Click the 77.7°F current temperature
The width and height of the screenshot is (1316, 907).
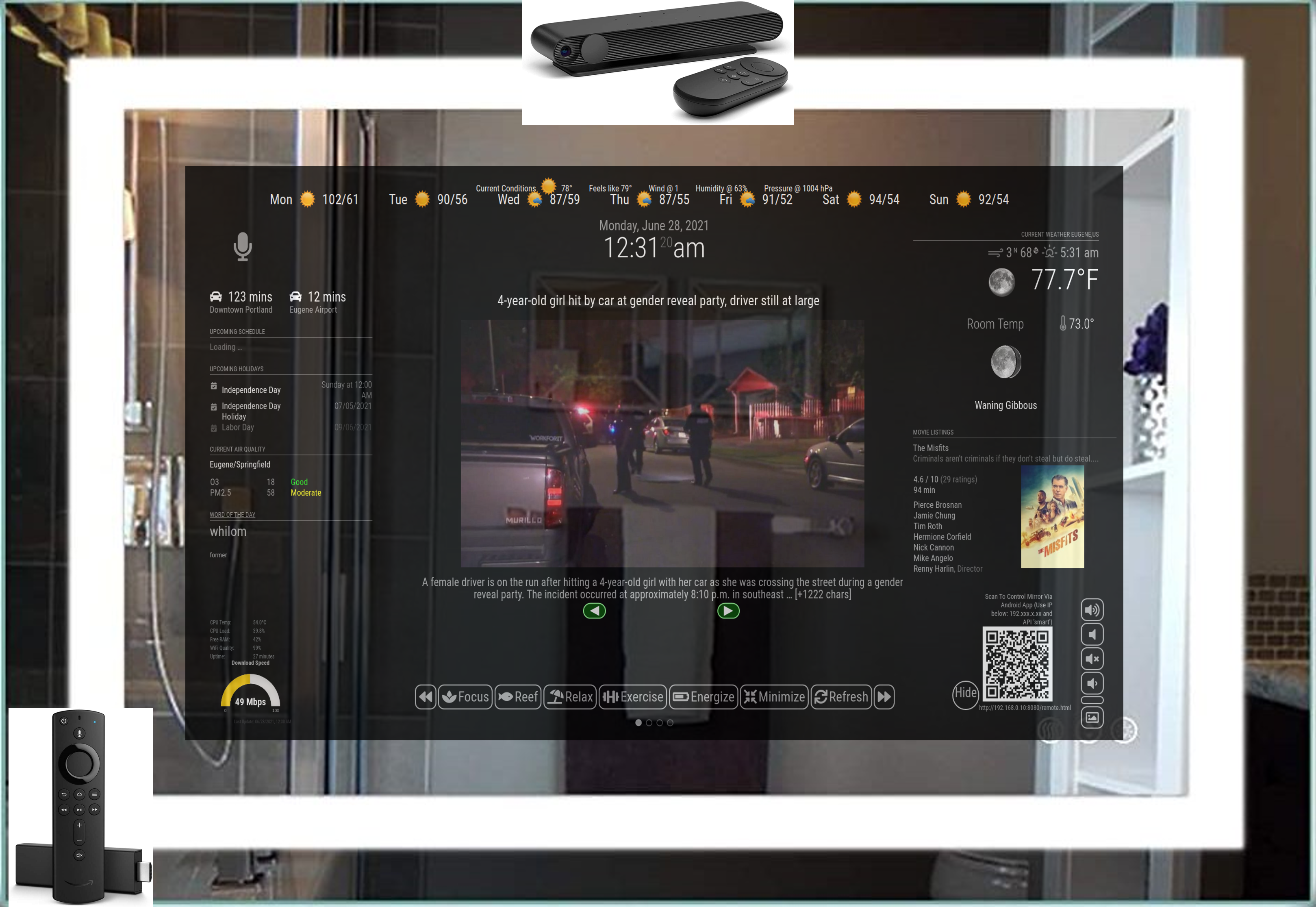pyautogui.click(x=1064, y=280)
